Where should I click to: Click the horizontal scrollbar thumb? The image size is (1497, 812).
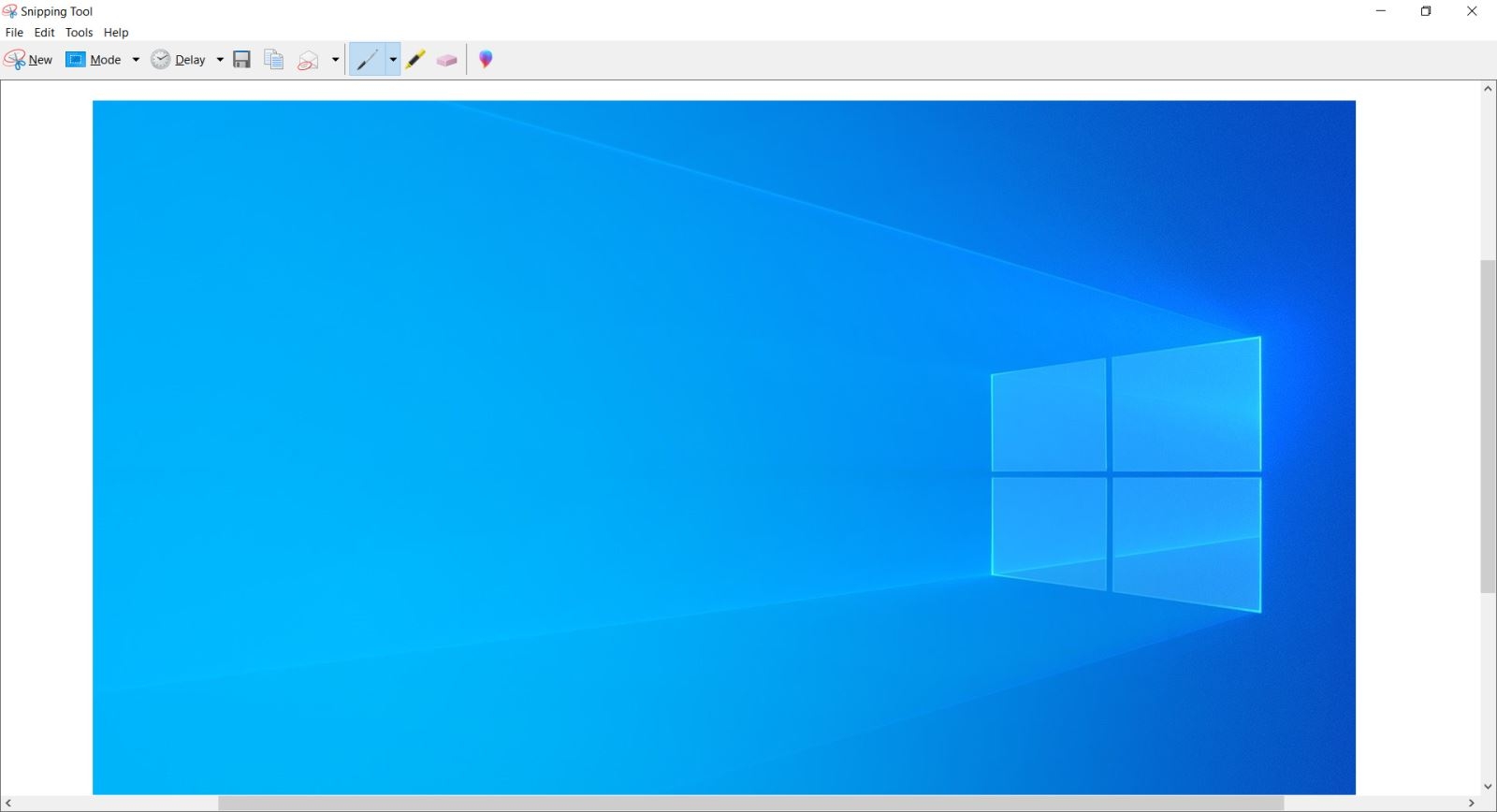[x=750, y=804]
